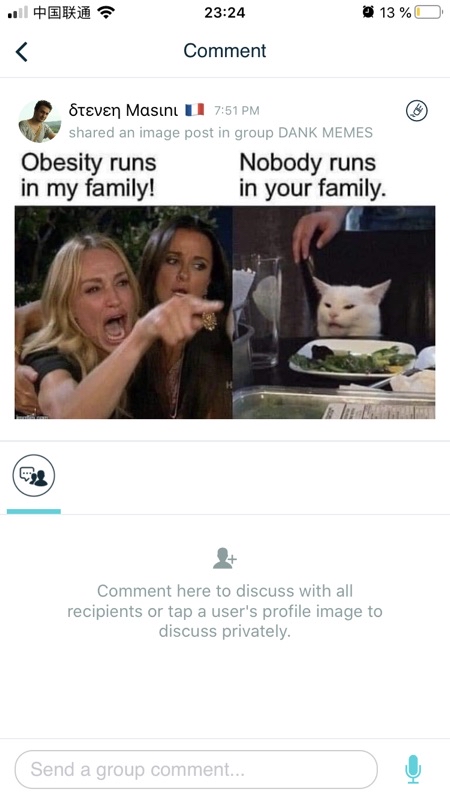450x800 pixels.
Task: Tap the 'Comment' page title
Action: click(225, 51)
